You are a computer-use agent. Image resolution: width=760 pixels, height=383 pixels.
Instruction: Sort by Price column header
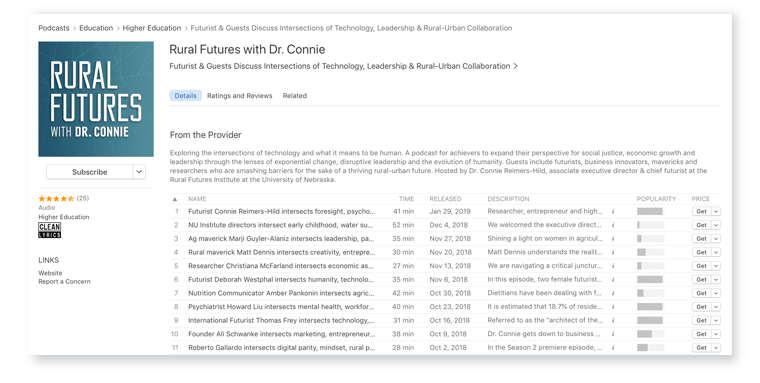coord(700,199)
